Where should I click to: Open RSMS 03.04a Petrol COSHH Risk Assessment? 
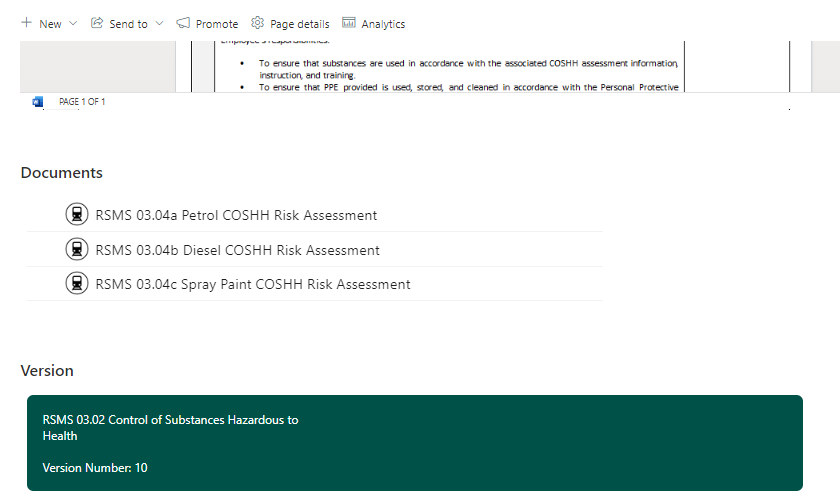tap(236, 215)
